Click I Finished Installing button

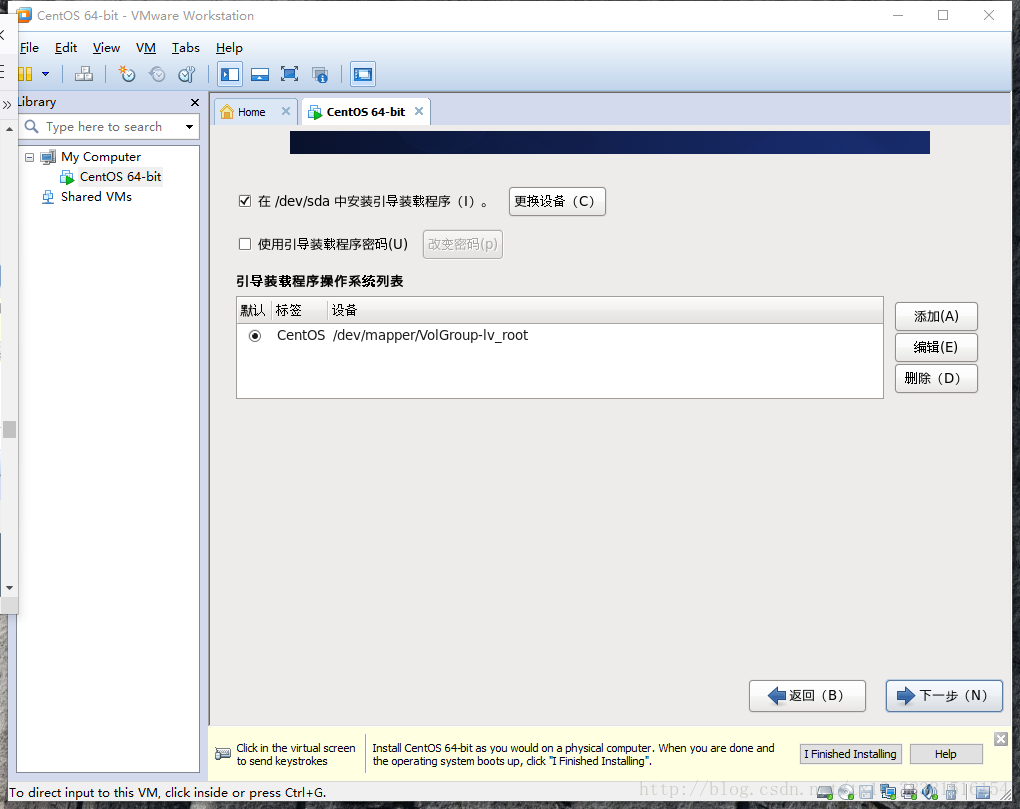coord(850,754)
